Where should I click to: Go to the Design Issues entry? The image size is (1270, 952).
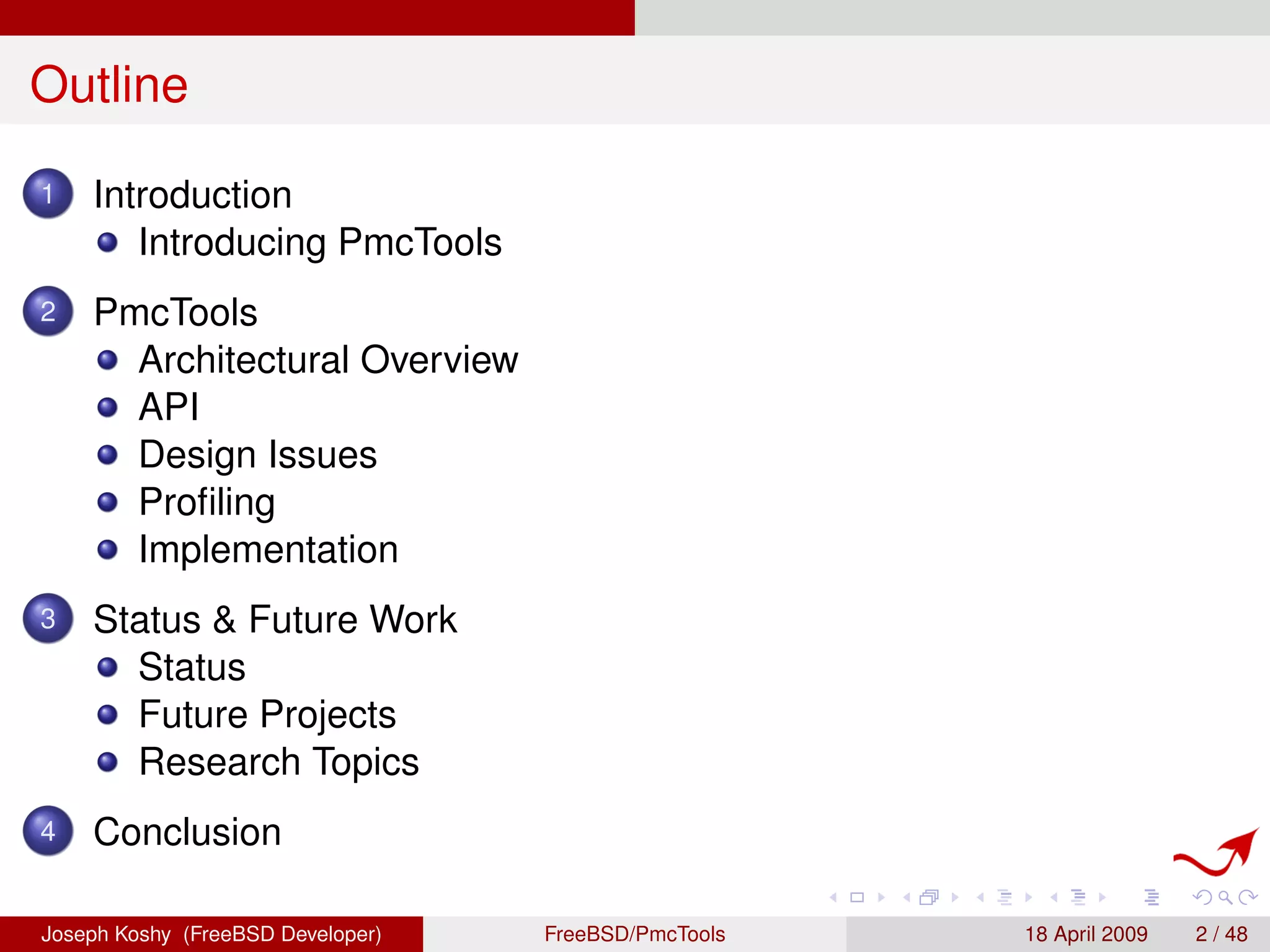[x=257, y=454]
